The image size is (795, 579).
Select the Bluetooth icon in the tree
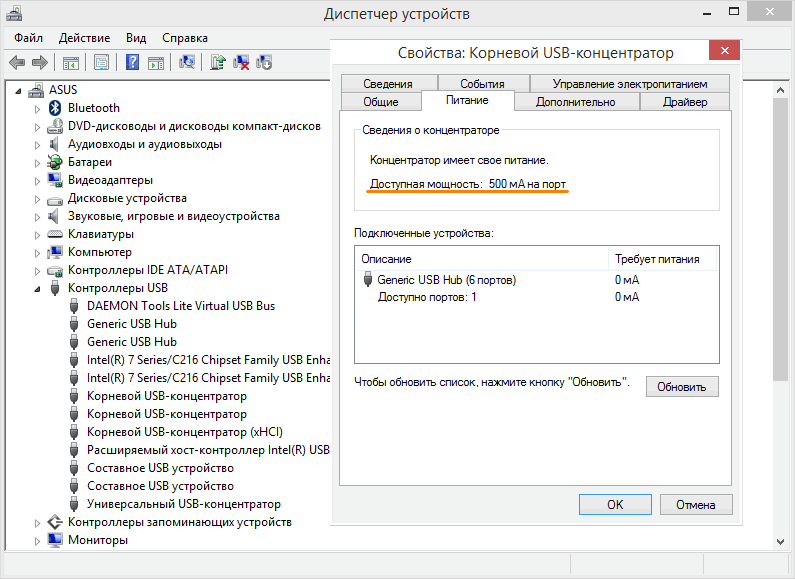pos(55,108)
